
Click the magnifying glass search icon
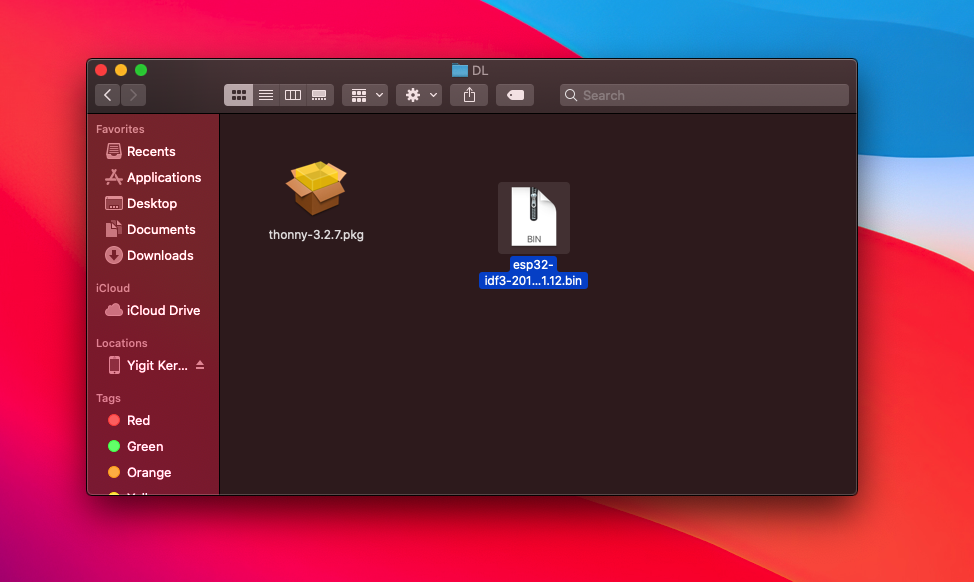click(571, 95)
